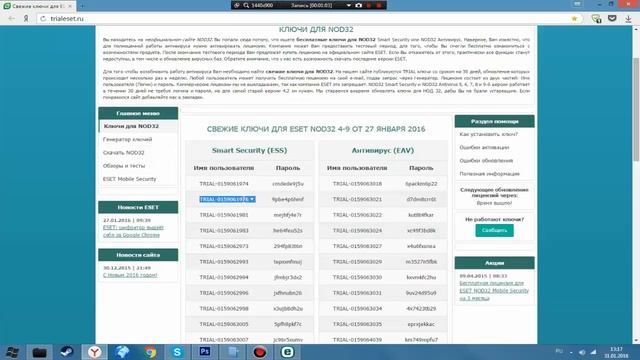Click the bookmark star in address bar

coord(574,18)
